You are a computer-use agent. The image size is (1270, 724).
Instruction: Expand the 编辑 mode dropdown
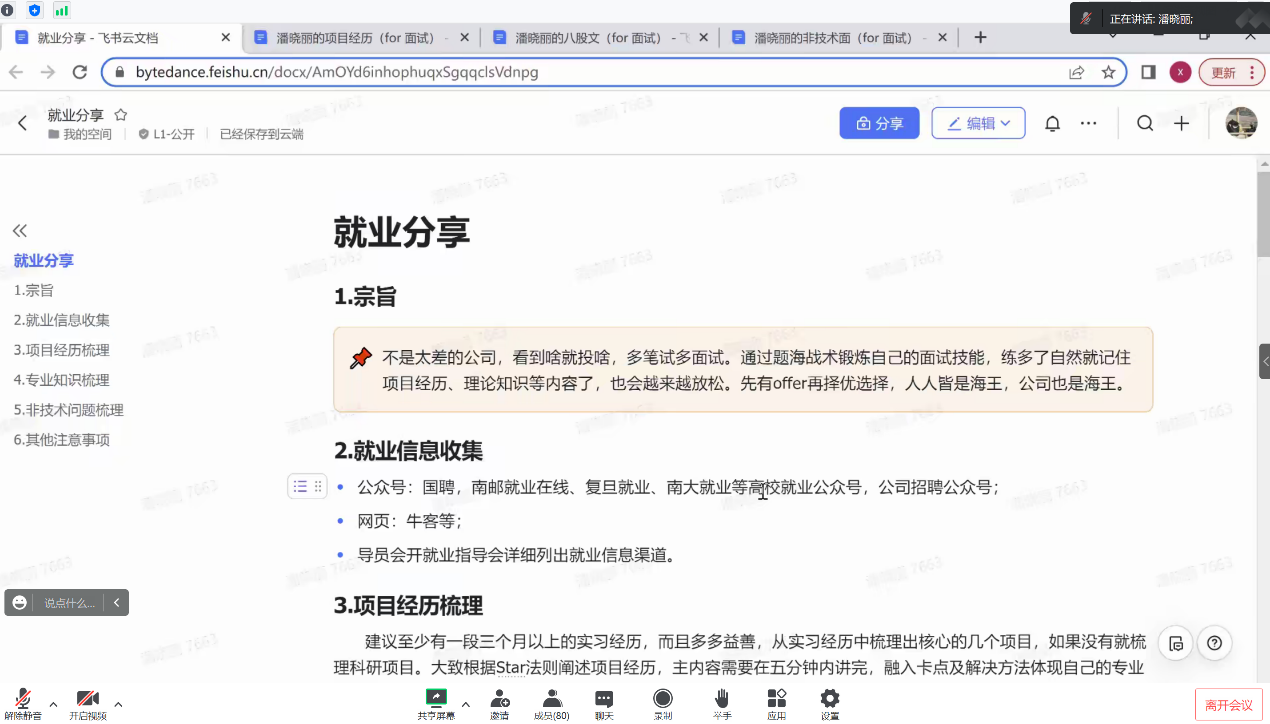coord(1005,123)
